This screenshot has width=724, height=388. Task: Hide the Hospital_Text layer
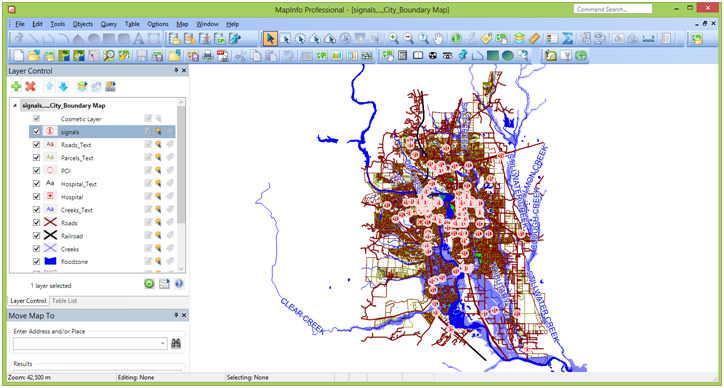click(x=36, y=184)
